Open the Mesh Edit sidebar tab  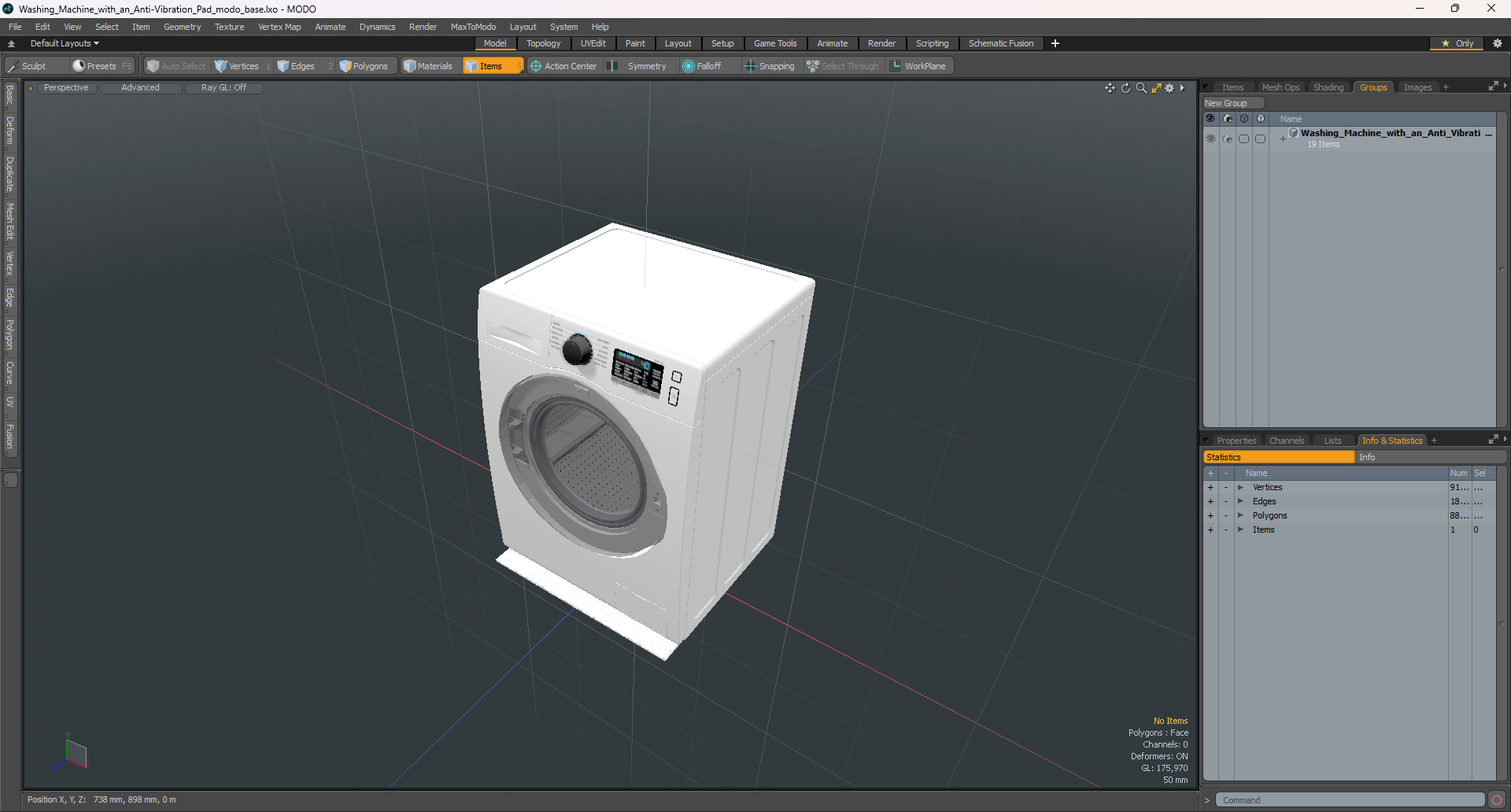[x=9, y=221]
